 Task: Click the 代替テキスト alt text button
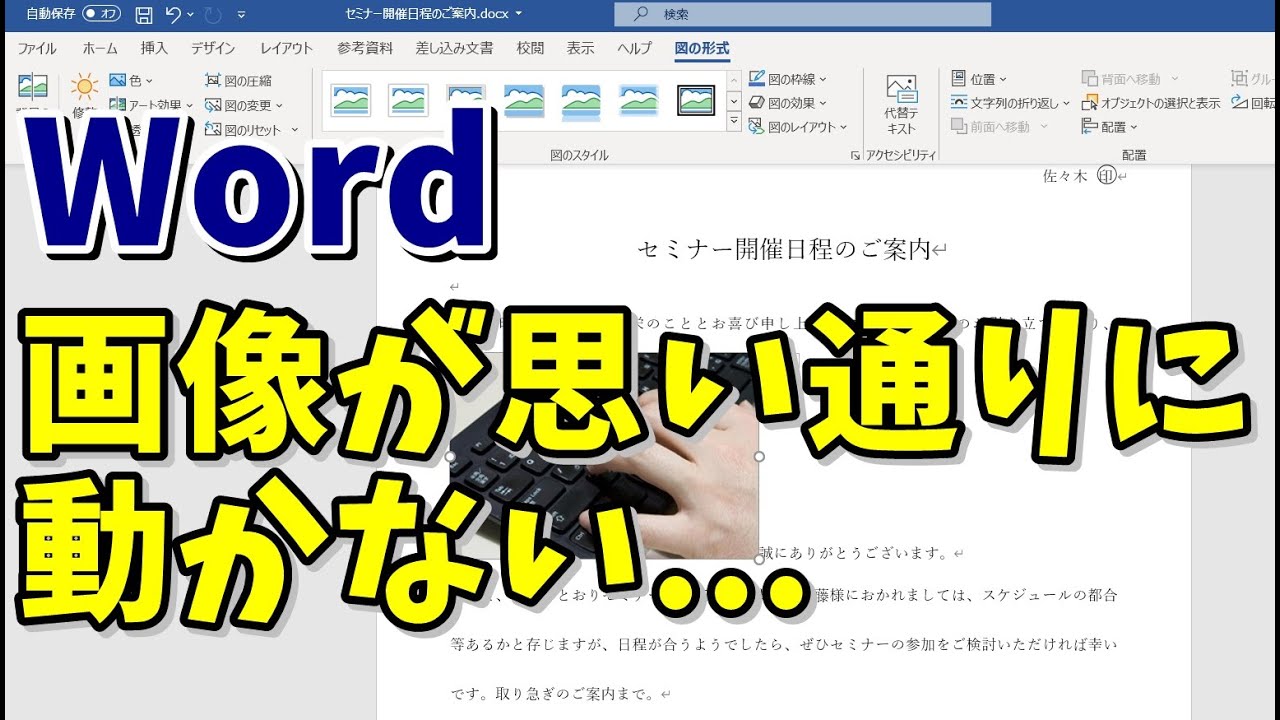(x=901, y=105)
